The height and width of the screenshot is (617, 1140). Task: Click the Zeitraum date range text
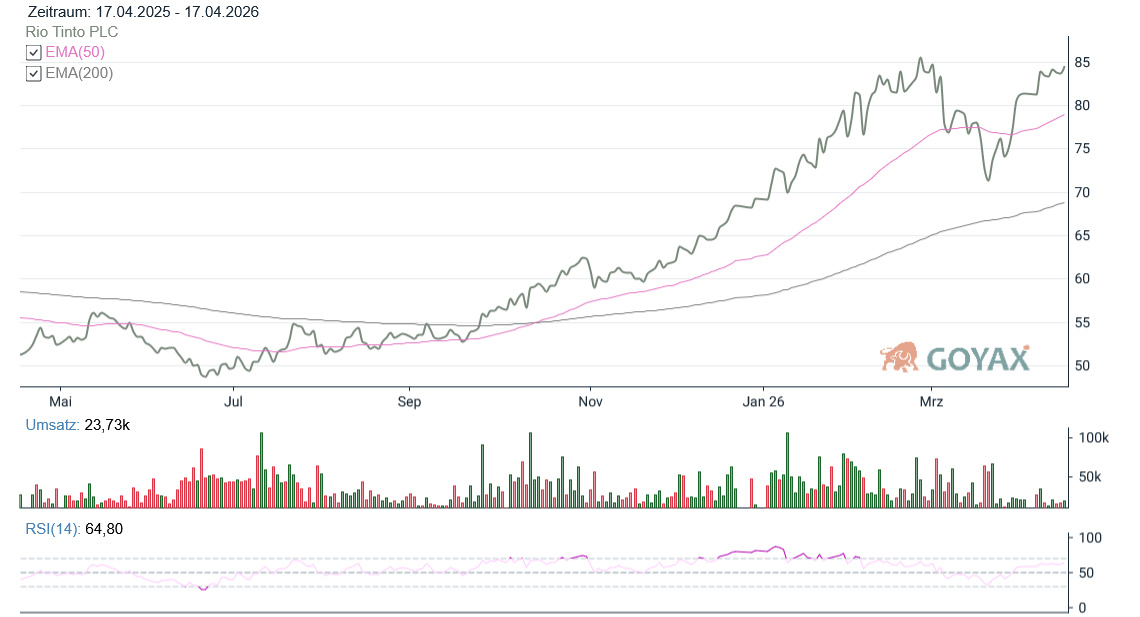143,12
